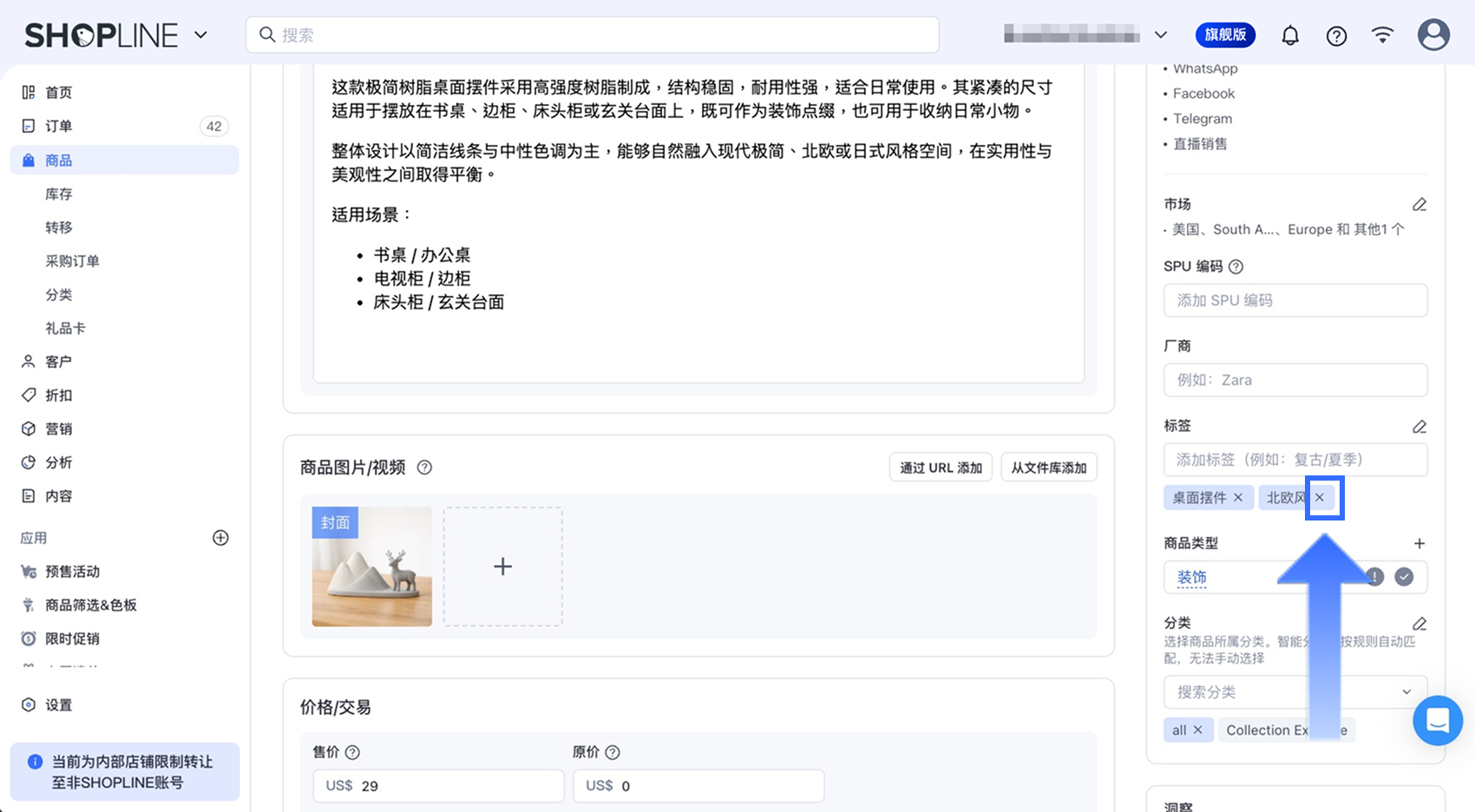The image size is (1475, 812).
Task: Edit 标签 with the pencil icon
Action: click(1419, 427)
